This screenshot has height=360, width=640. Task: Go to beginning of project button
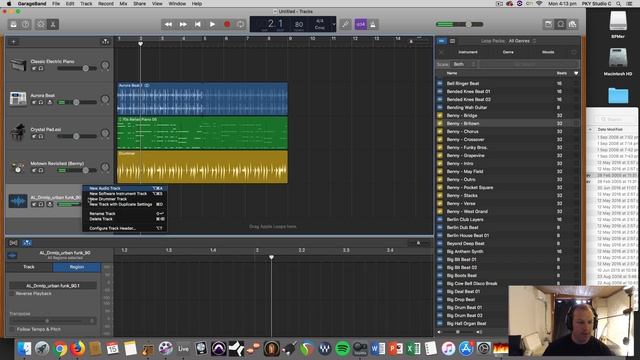tap(198, 24)
